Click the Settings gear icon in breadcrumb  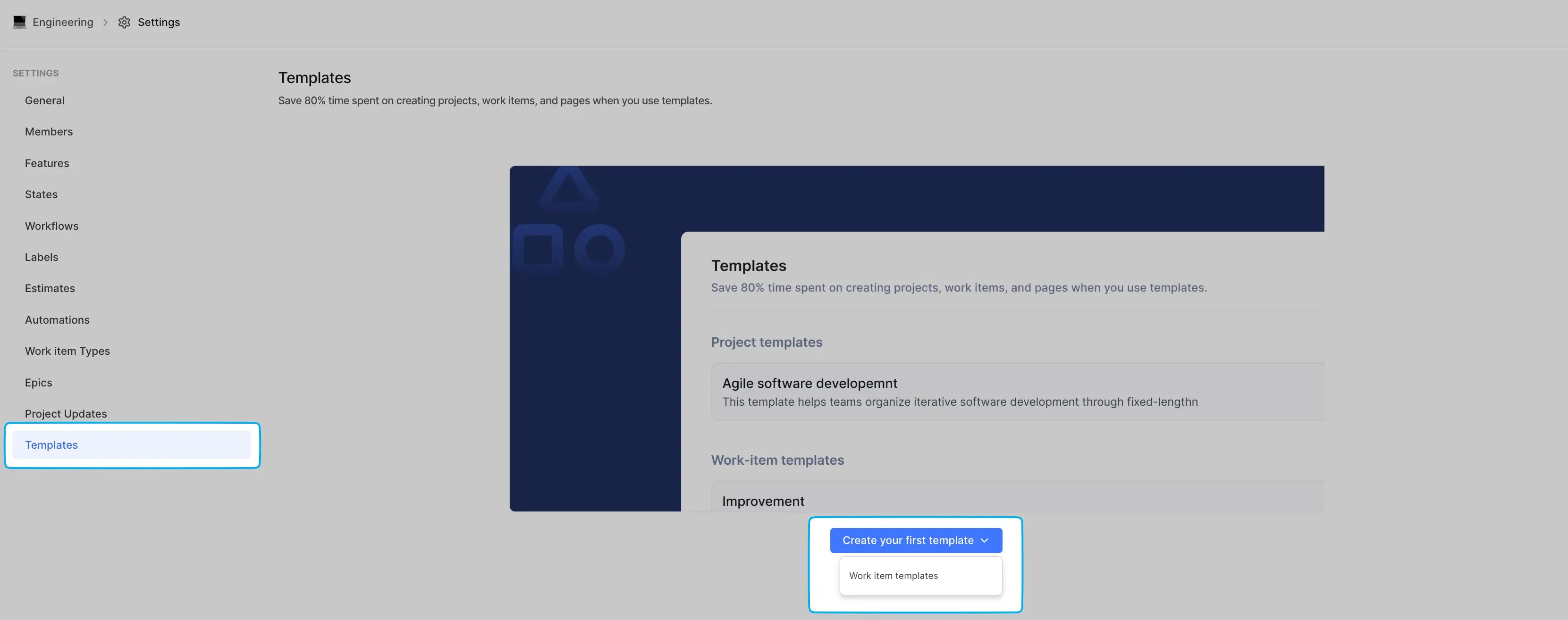point(124,23)
